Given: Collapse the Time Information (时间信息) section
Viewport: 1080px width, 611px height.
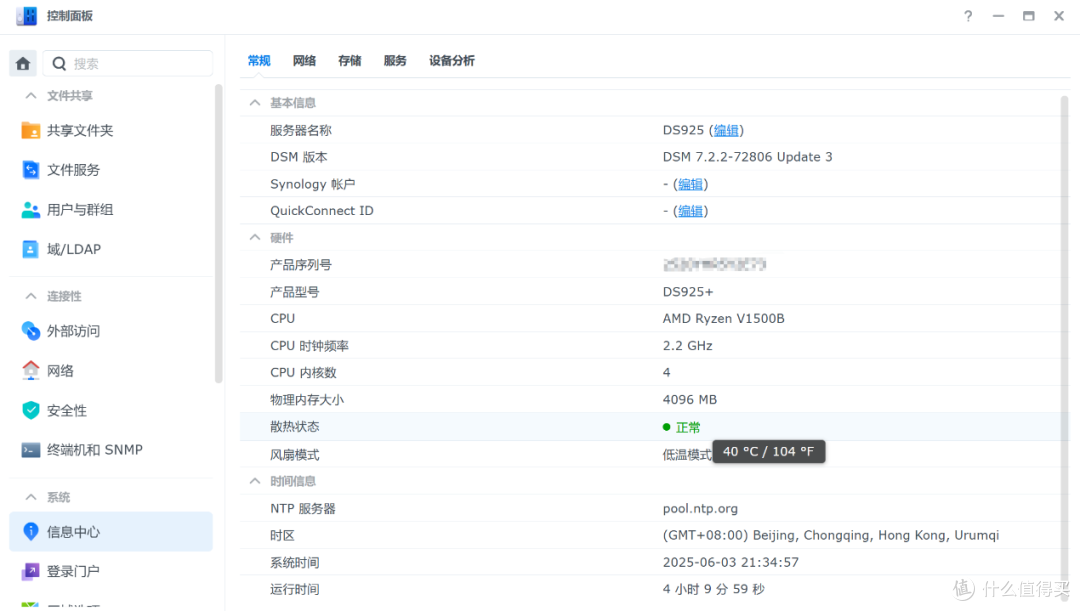Looking at the screenshot, I should click(x=255, y=481).
